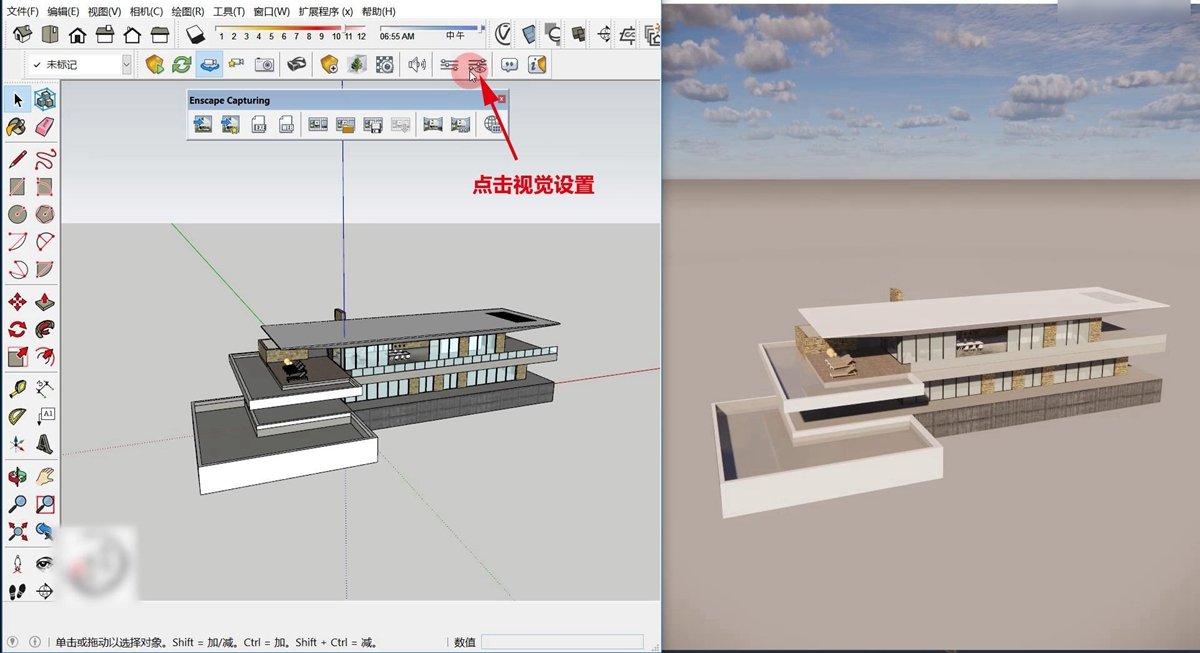Toggle Enscape synchronize views icon
The image size is (1200, 653).
tap(209, 65)
